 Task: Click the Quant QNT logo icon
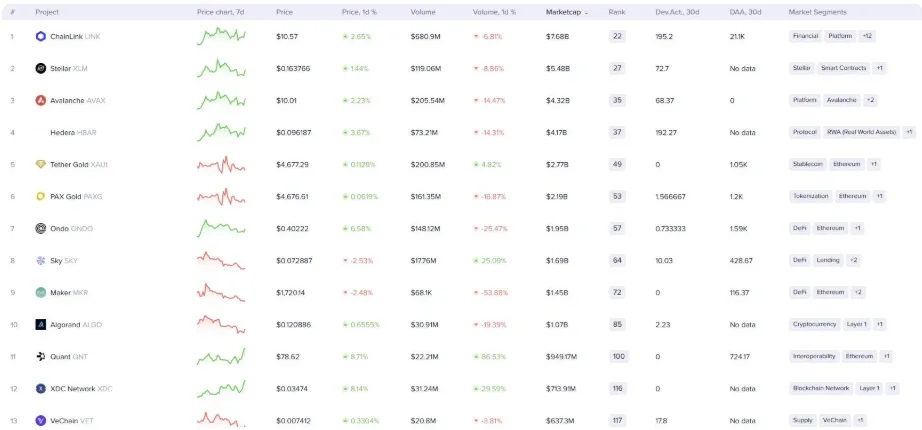pos(41,356)
